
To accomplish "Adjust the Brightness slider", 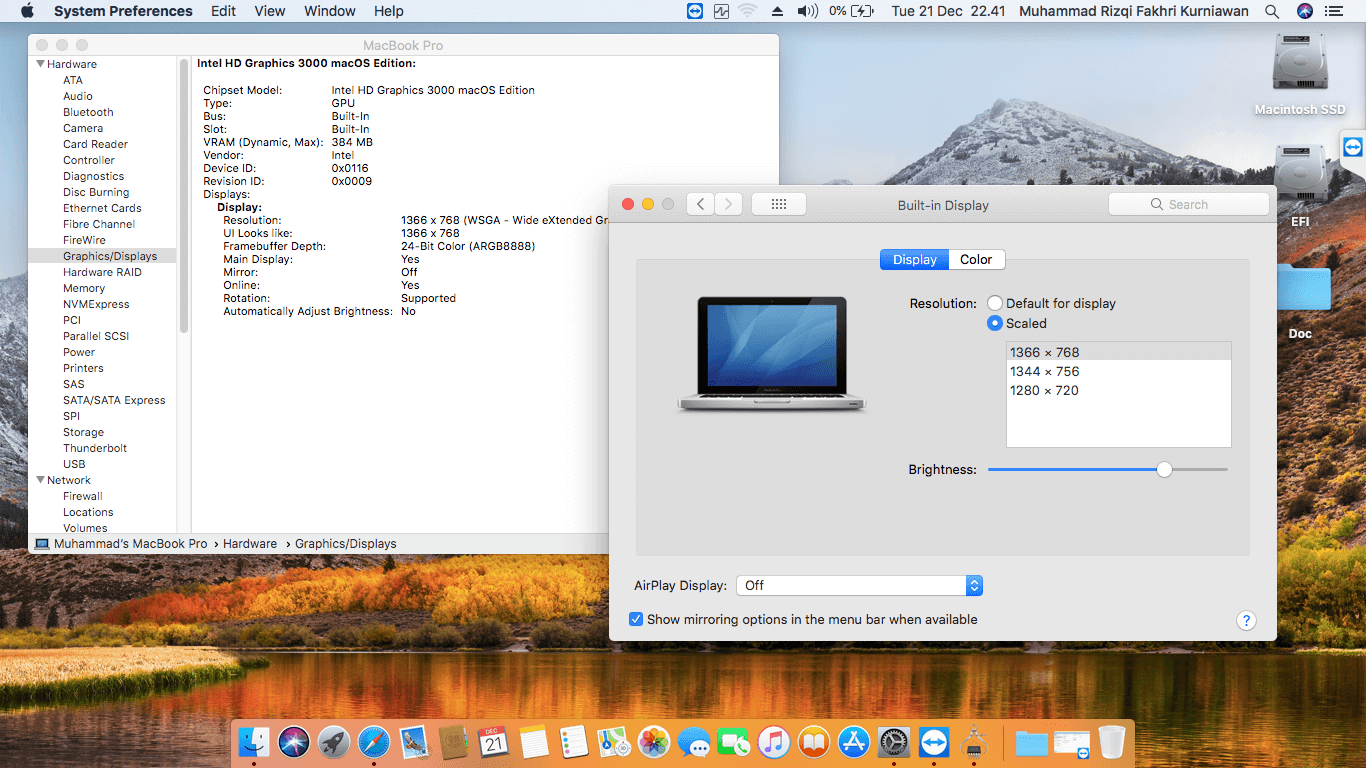I will [x=1163, y=468].
